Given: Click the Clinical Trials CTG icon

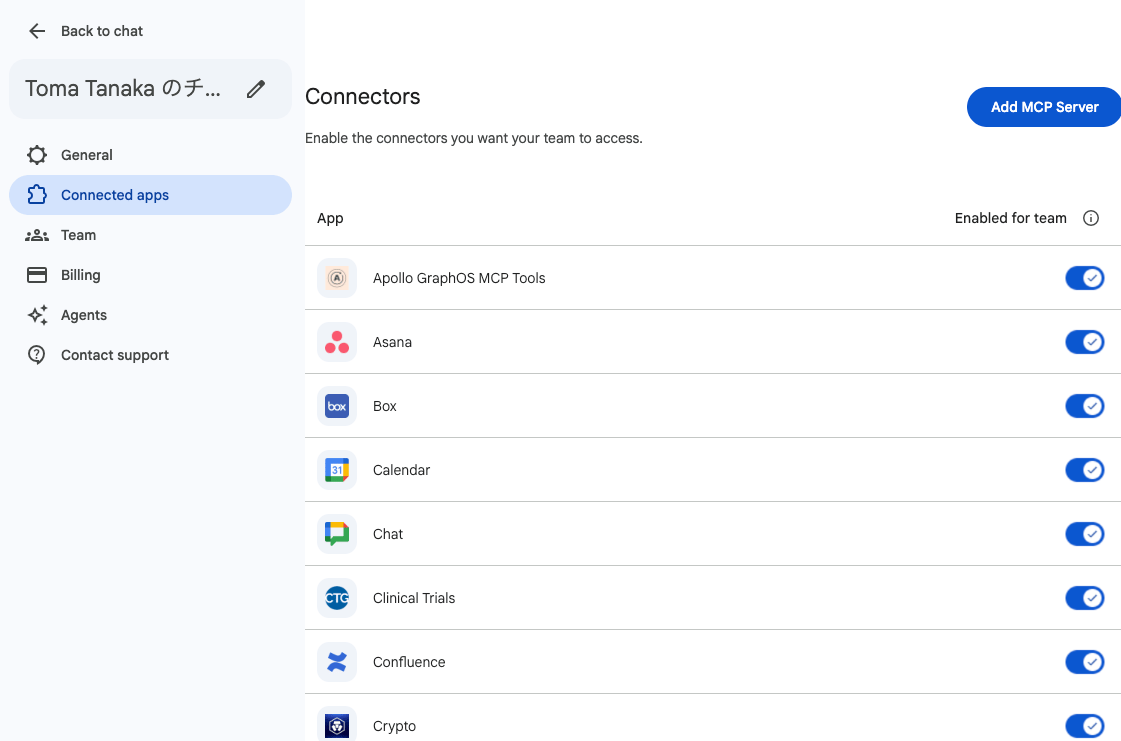Looking at the screenshot, I should click(x=337, y=598).
